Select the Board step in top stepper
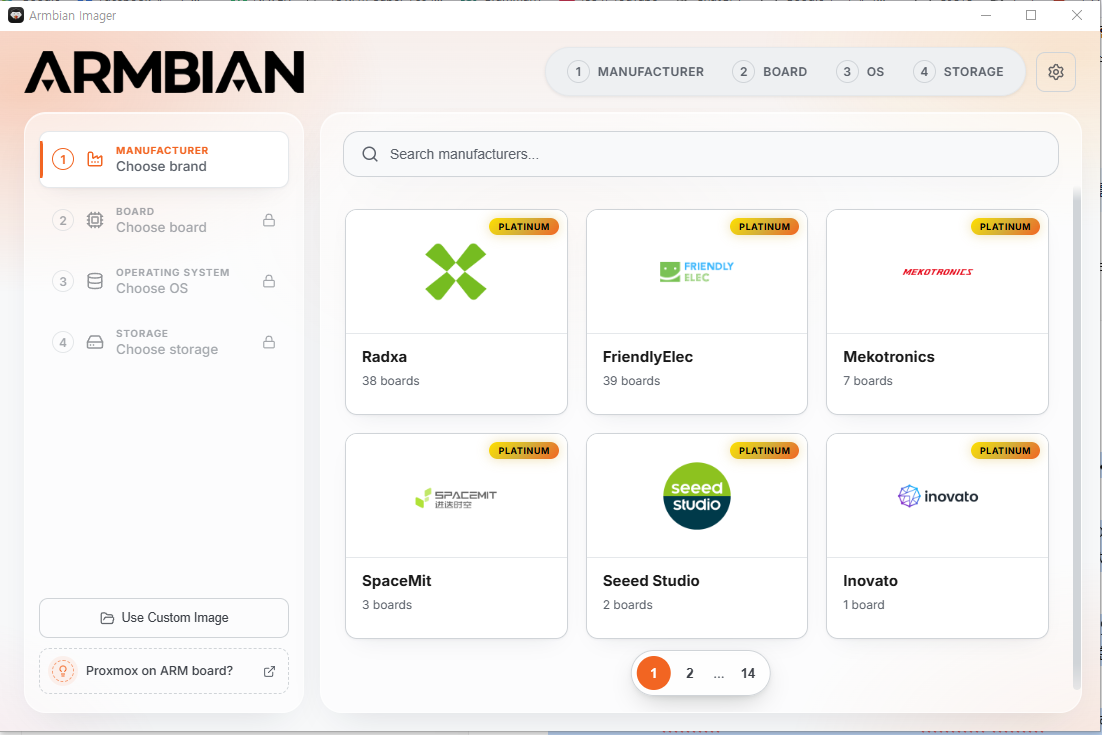Viewport: 1102px width, 735px height. (770, 72)
